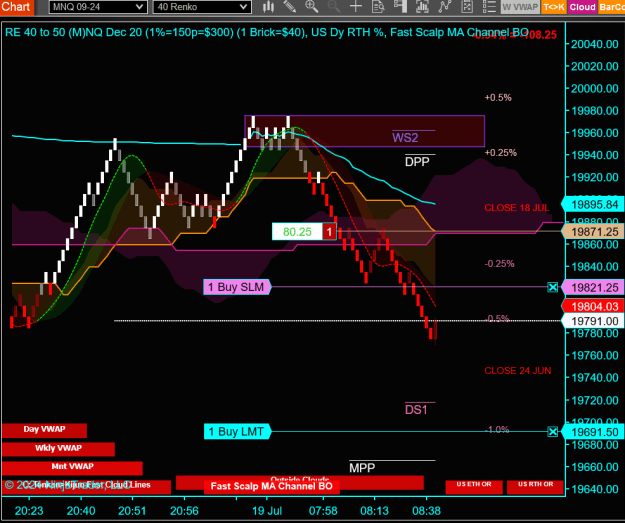Click the 20000.00 price axis label

(x=594, y=88)
